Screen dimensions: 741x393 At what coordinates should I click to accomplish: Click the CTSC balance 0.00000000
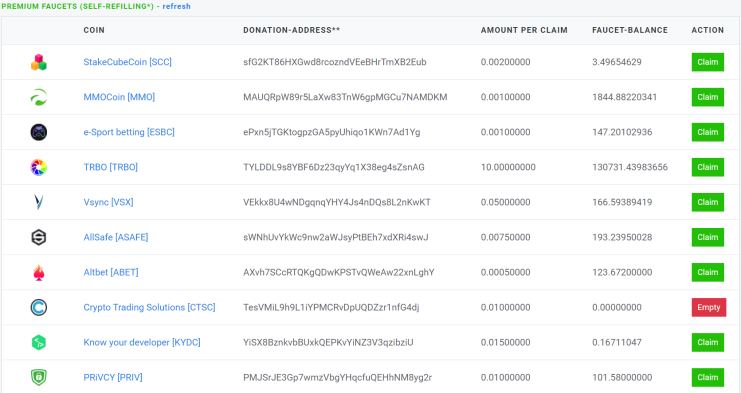(x=617, y=308)
